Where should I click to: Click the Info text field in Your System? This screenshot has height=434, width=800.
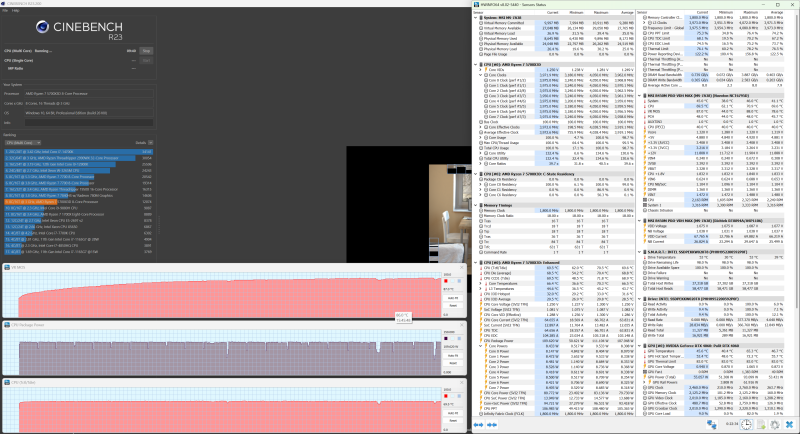click(90, 123)
